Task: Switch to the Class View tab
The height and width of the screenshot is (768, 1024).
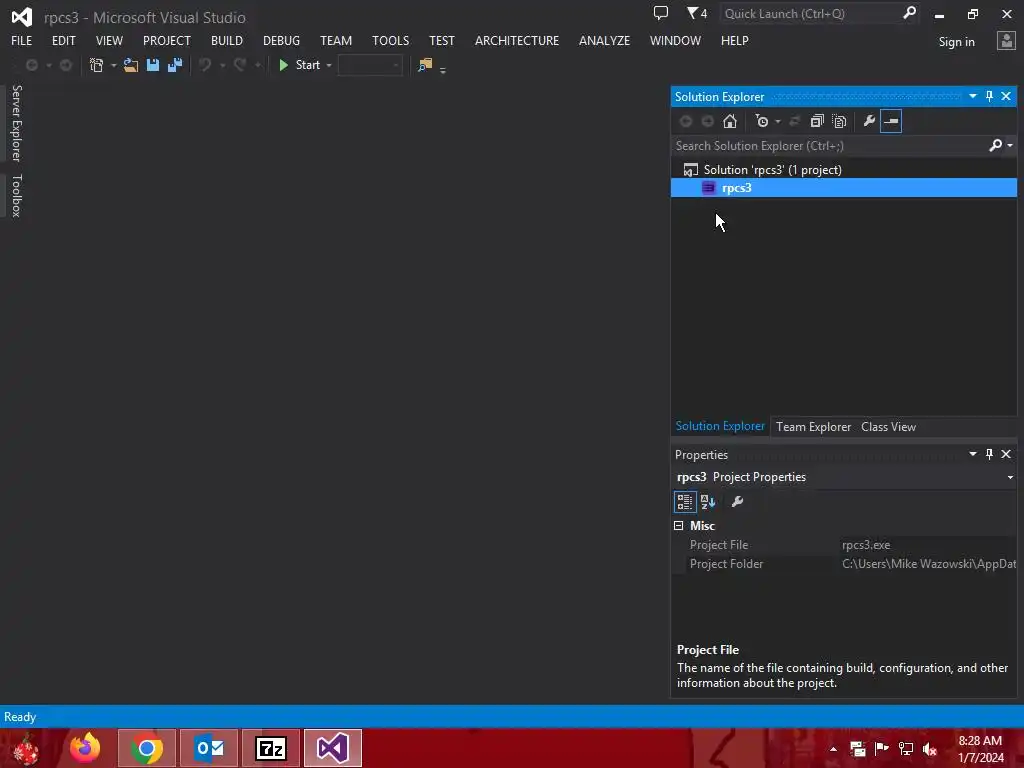Action: 888,427
